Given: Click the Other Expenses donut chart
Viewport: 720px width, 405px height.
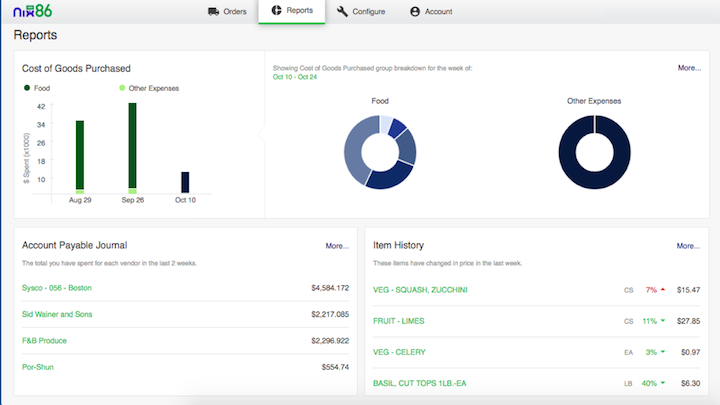Looking at the screenshot, I should click(x=594, y=152).
